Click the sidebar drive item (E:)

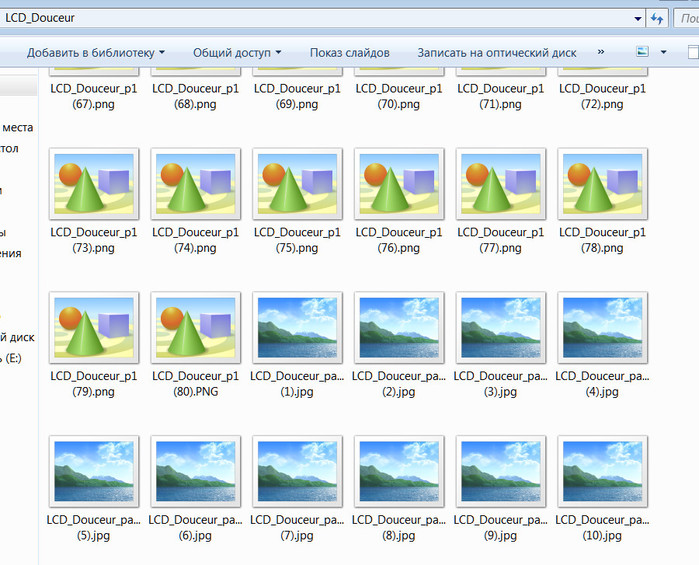pos(11,358)
